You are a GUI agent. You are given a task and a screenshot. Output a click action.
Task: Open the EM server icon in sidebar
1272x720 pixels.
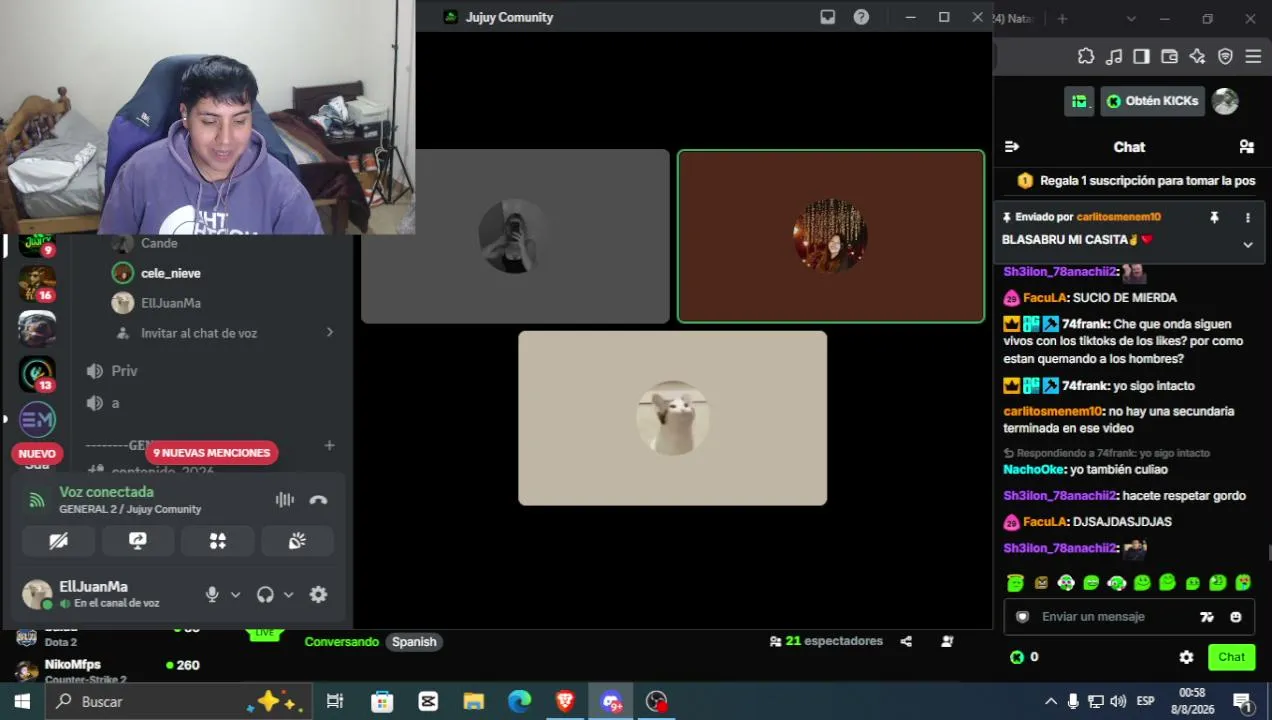pyautogui.click(x=37, y=420)
